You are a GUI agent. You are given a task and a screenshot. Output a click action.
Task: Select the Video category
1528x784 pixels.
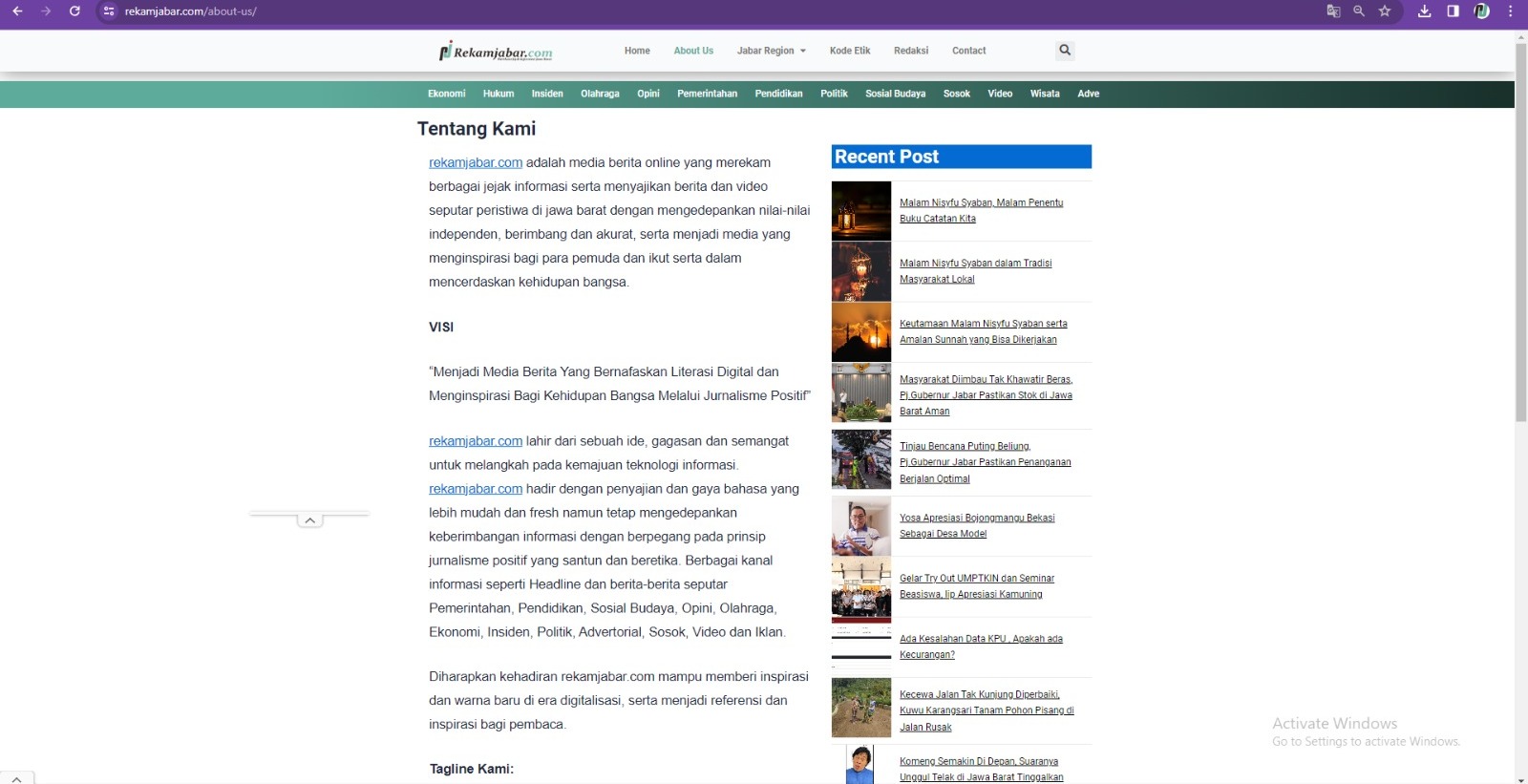click(x=1000, y=94)
